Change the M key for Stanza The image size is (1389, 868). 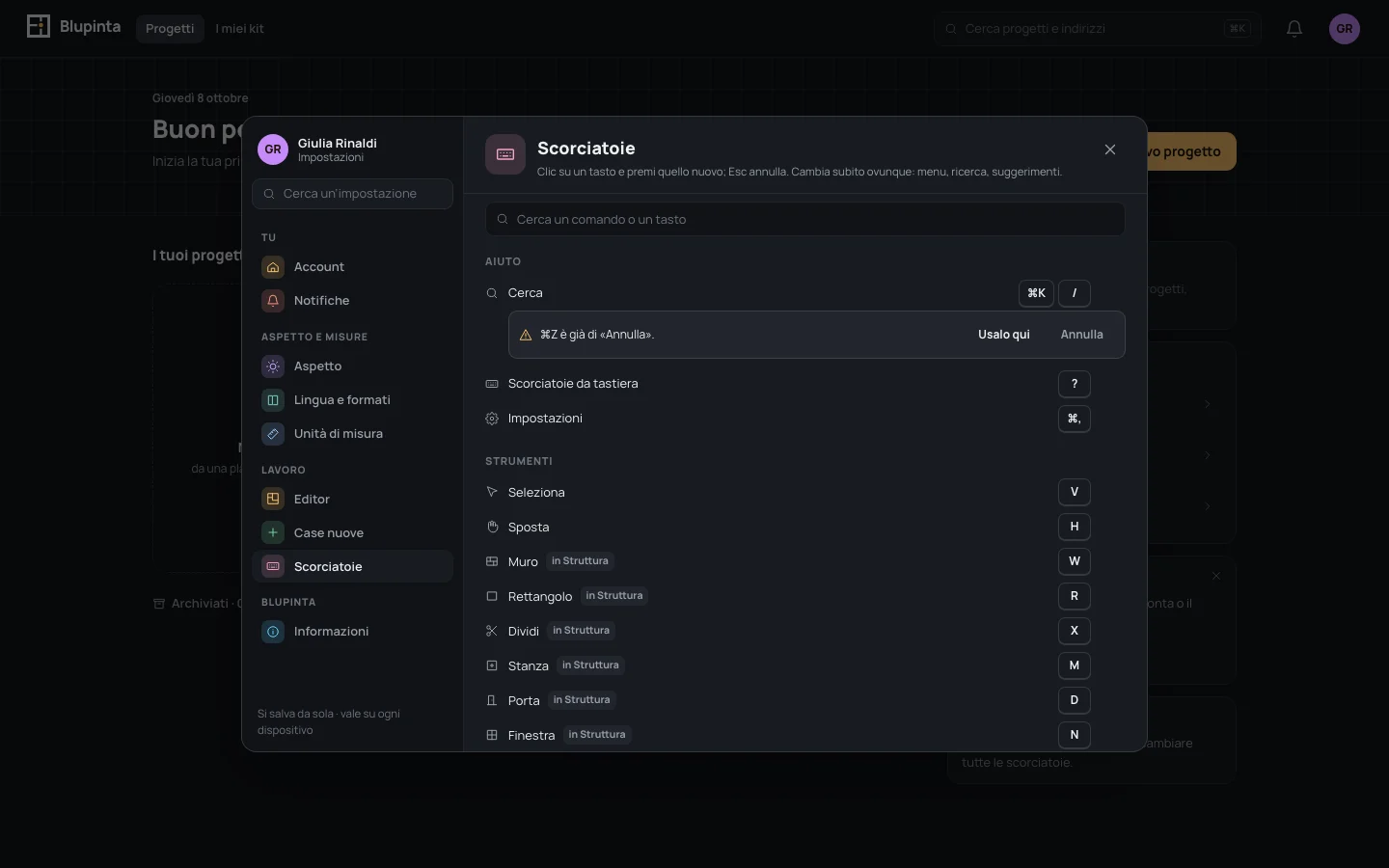tap(1075, 665)
